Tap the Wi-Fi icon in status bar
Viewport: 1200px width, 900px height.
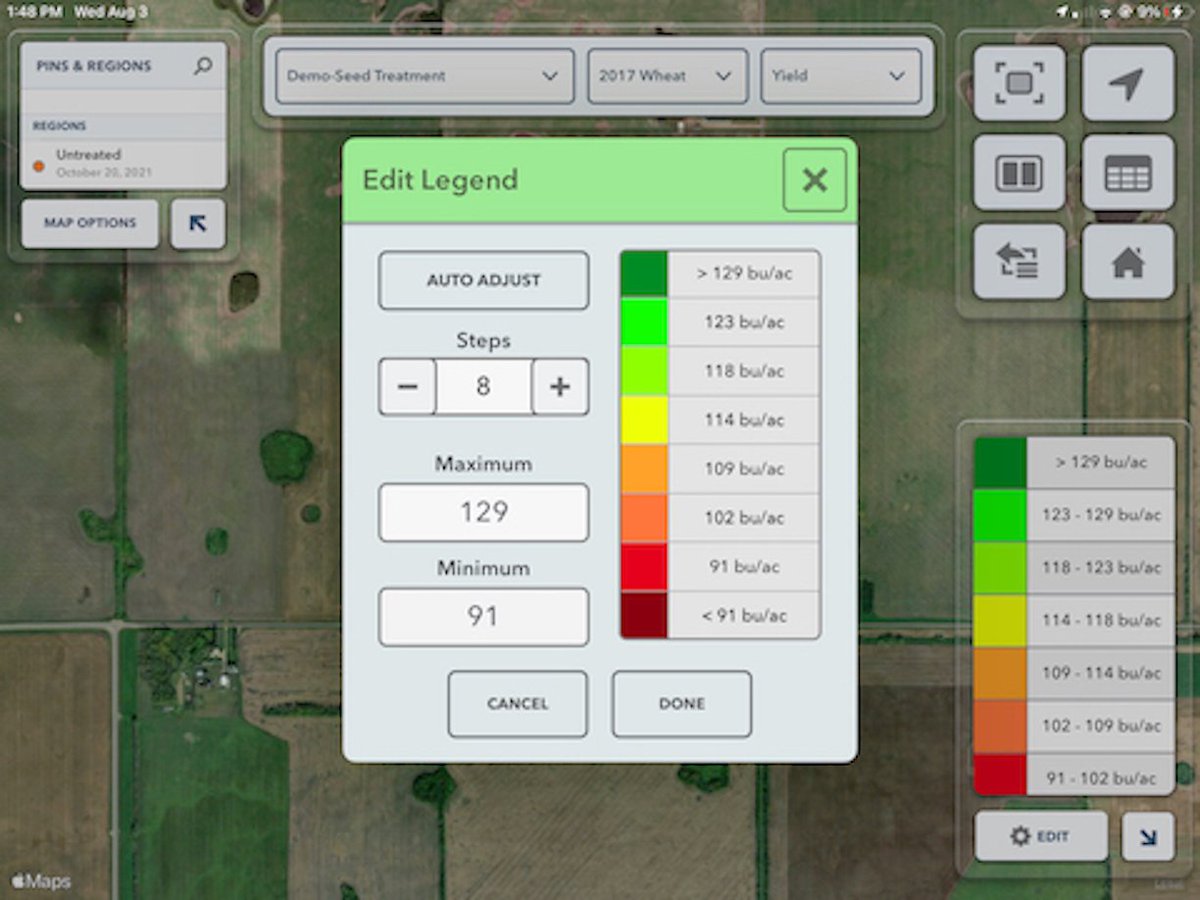1105,12
